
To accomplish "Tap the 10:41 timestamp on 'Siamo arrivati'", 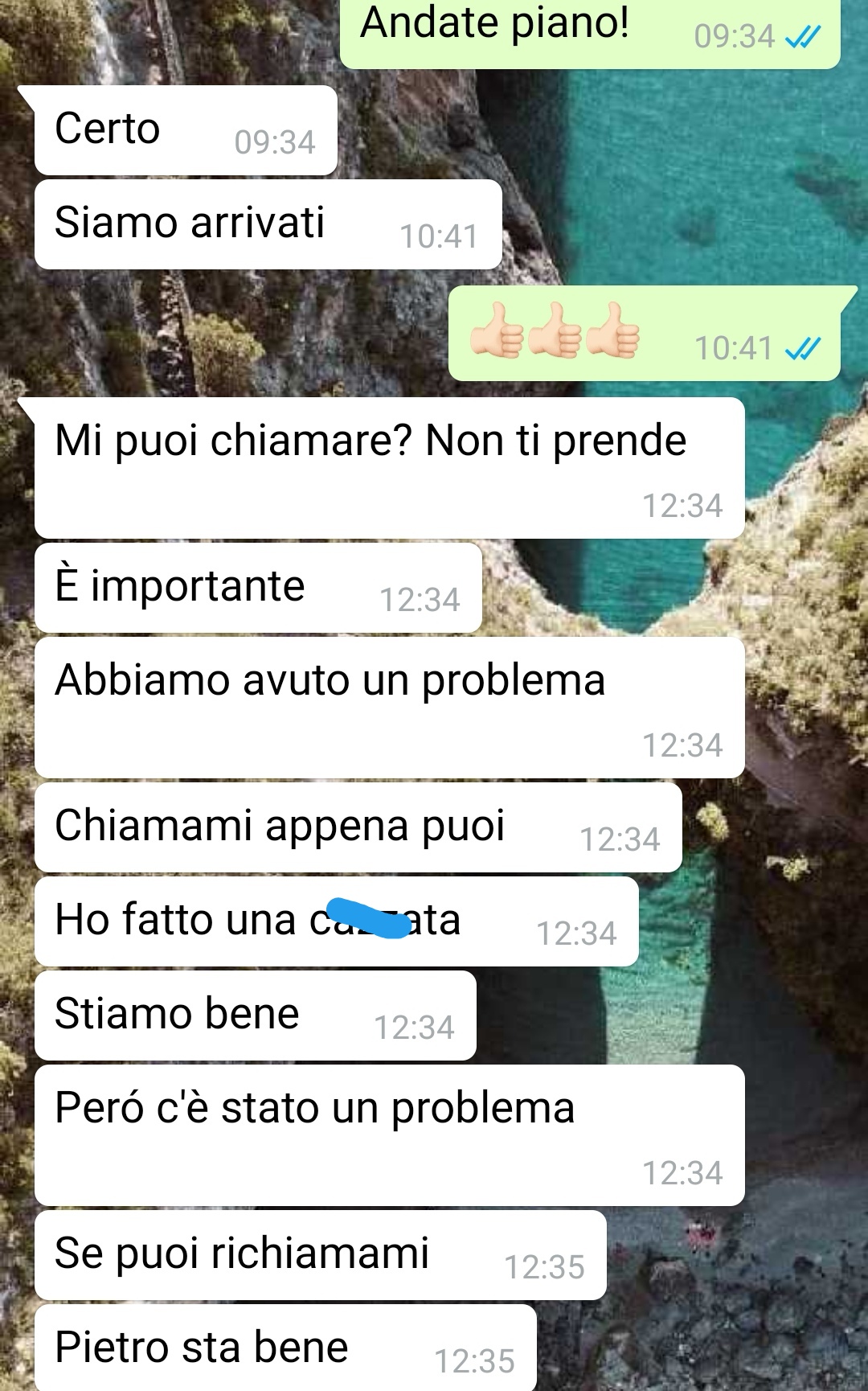I will click(x=439, y=236).
